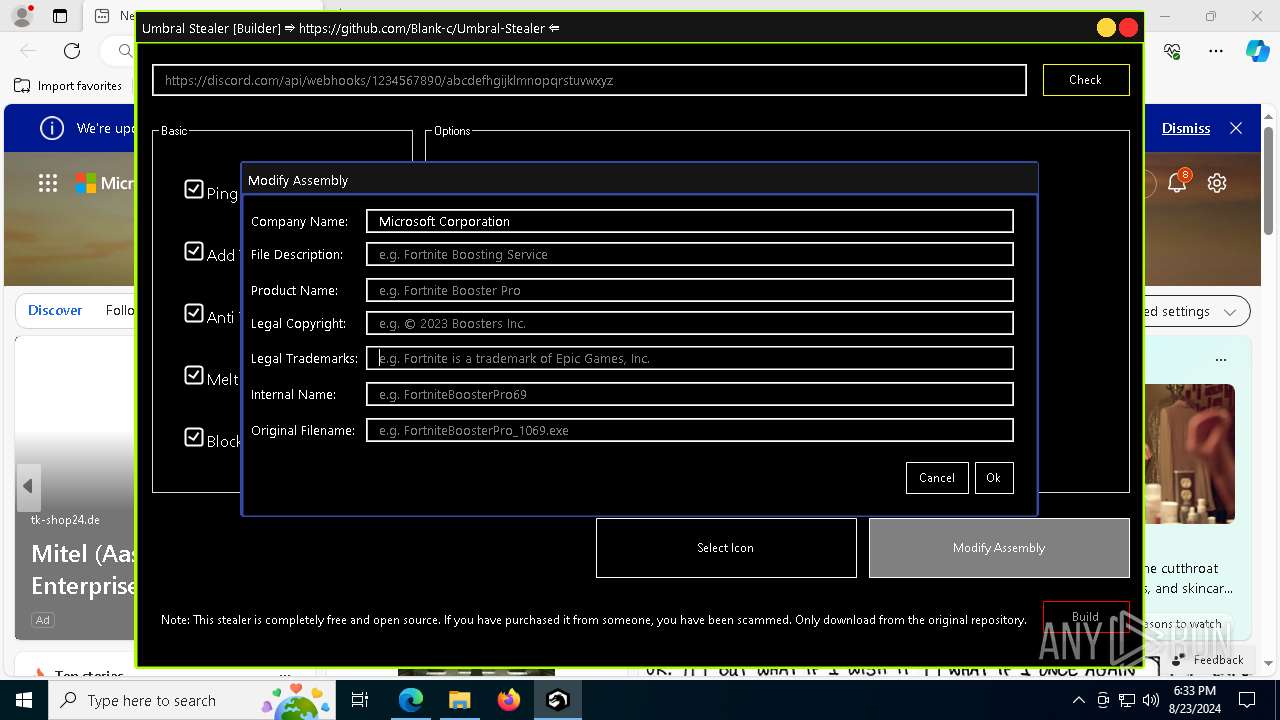Toggle the Block checkbox
The image size is (1280, 720).
point(194,437)
